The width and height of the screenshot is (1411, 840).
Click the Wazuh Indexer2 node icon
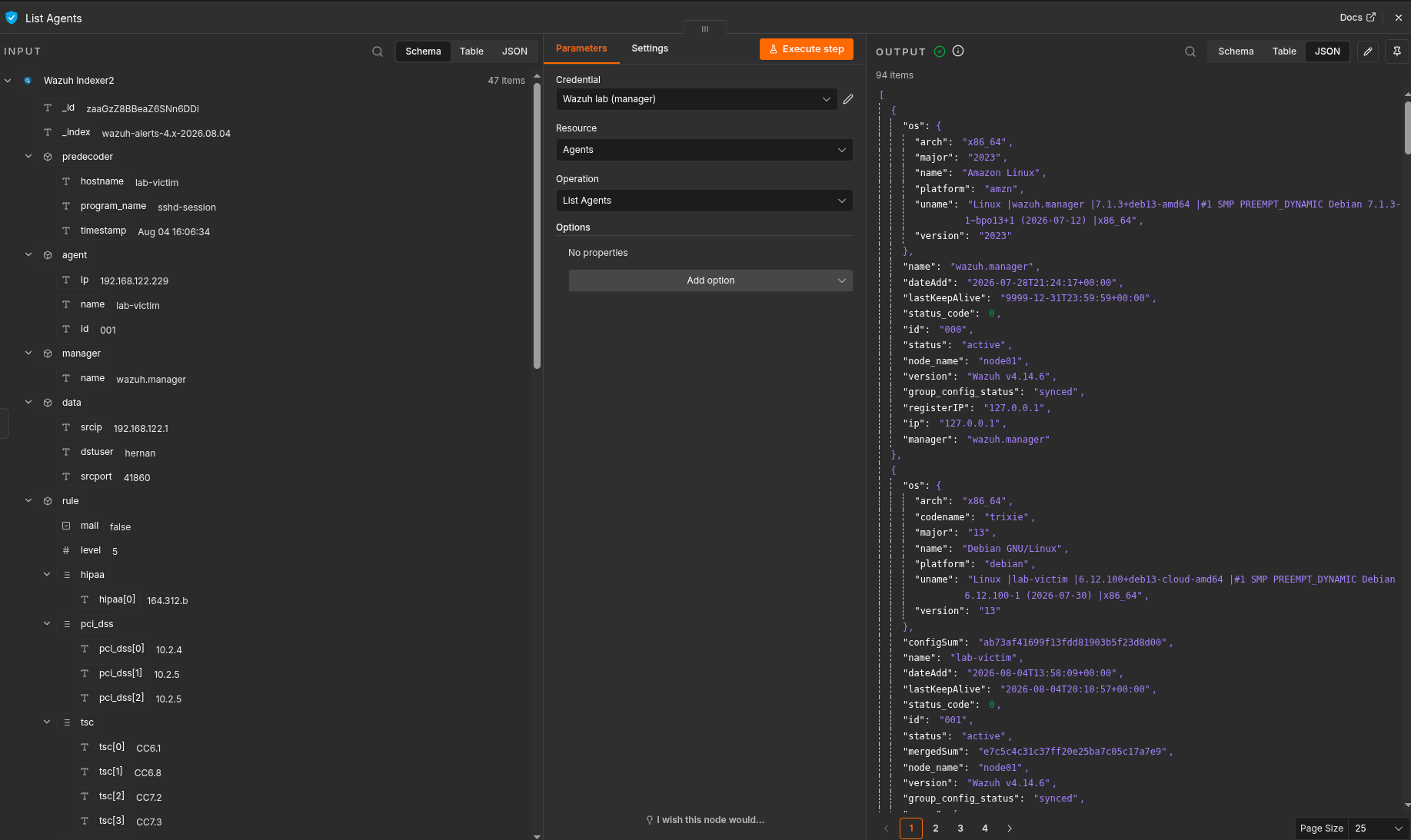[28, 81]
